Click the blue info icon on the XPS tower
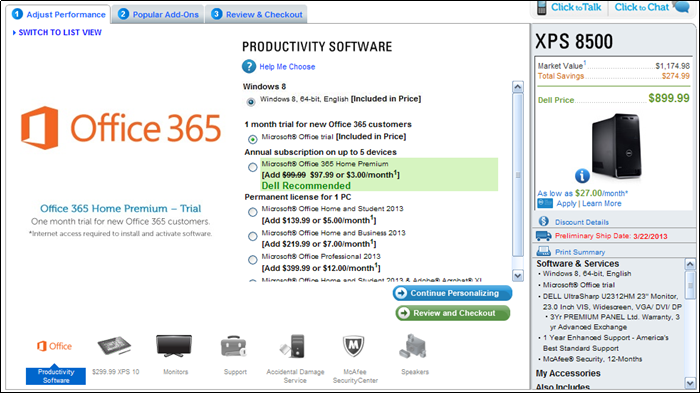This screenshot has height=393, width=700. 582,176
